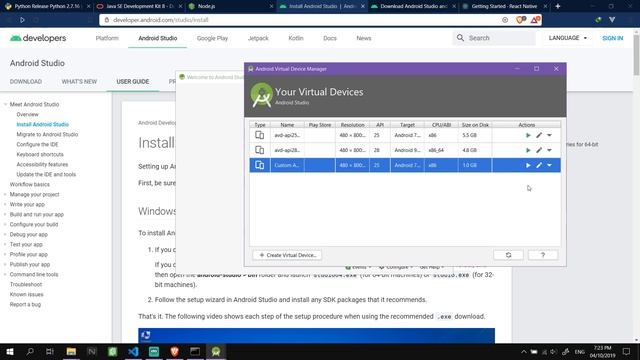Sort devices by Name column header

[x=287, y=125]
